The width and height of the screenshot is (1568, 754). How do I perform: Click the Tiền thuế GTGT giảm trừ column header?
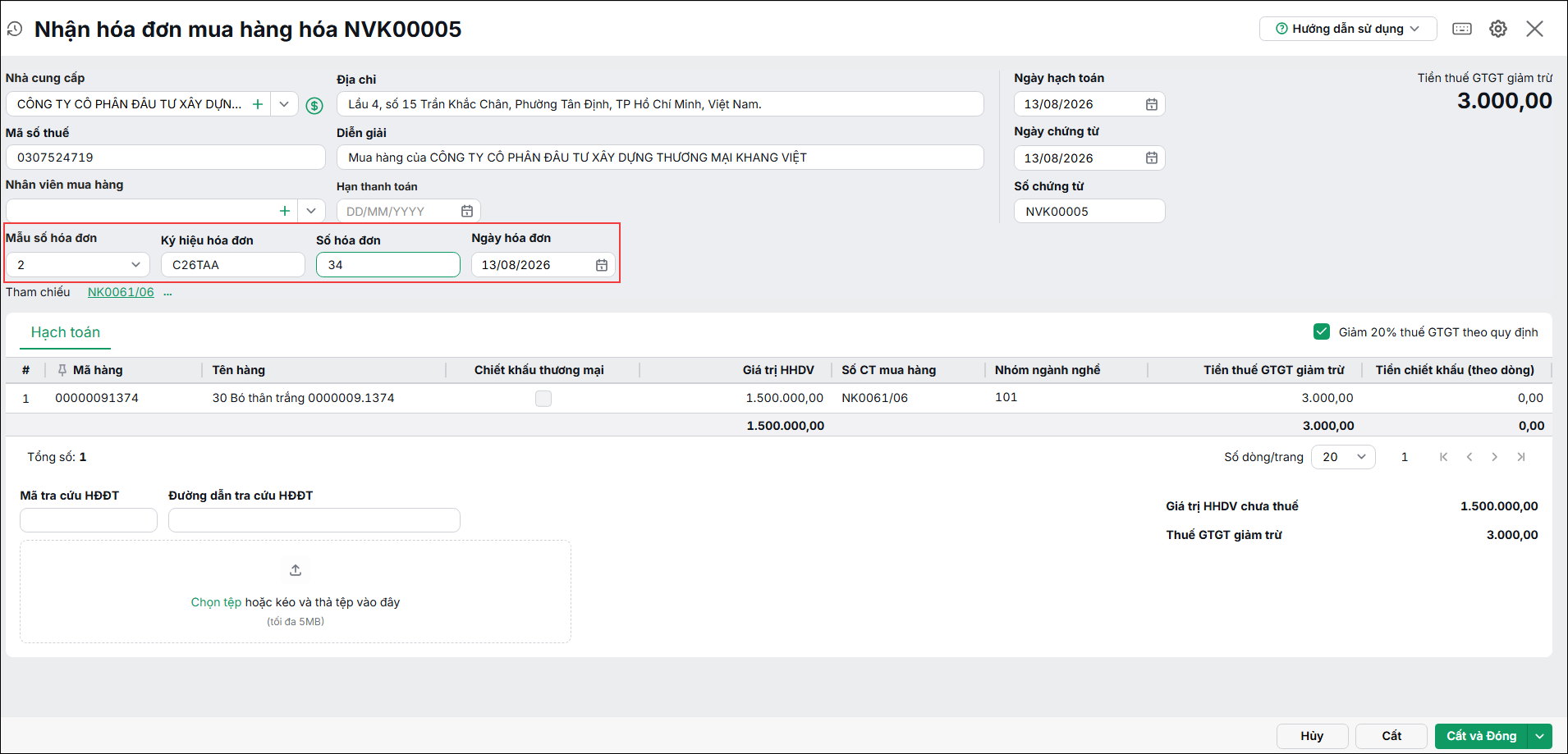(1274, 370)
